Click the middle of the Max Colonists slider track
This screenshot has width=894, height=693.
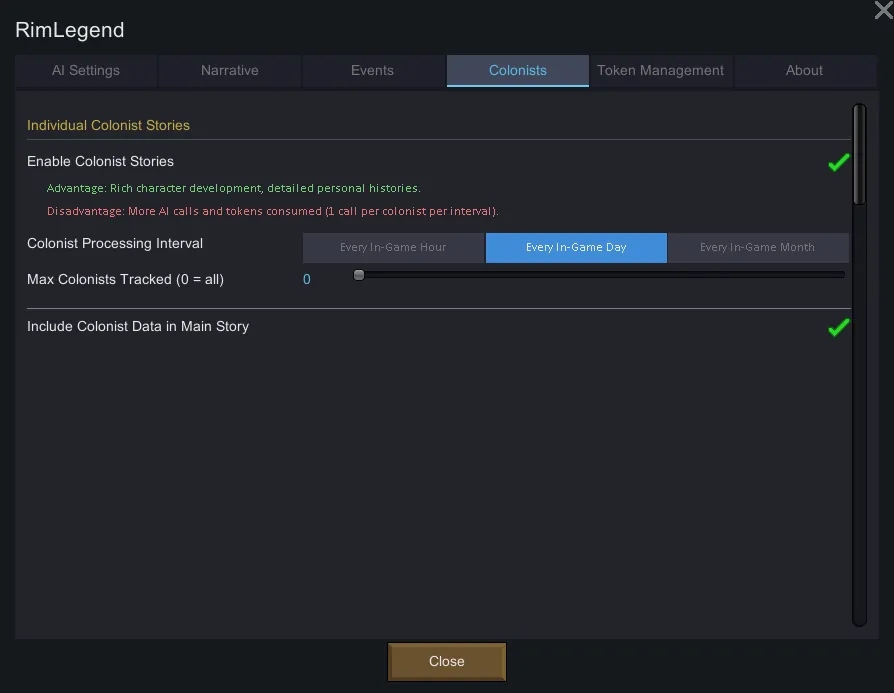point(600,275)
